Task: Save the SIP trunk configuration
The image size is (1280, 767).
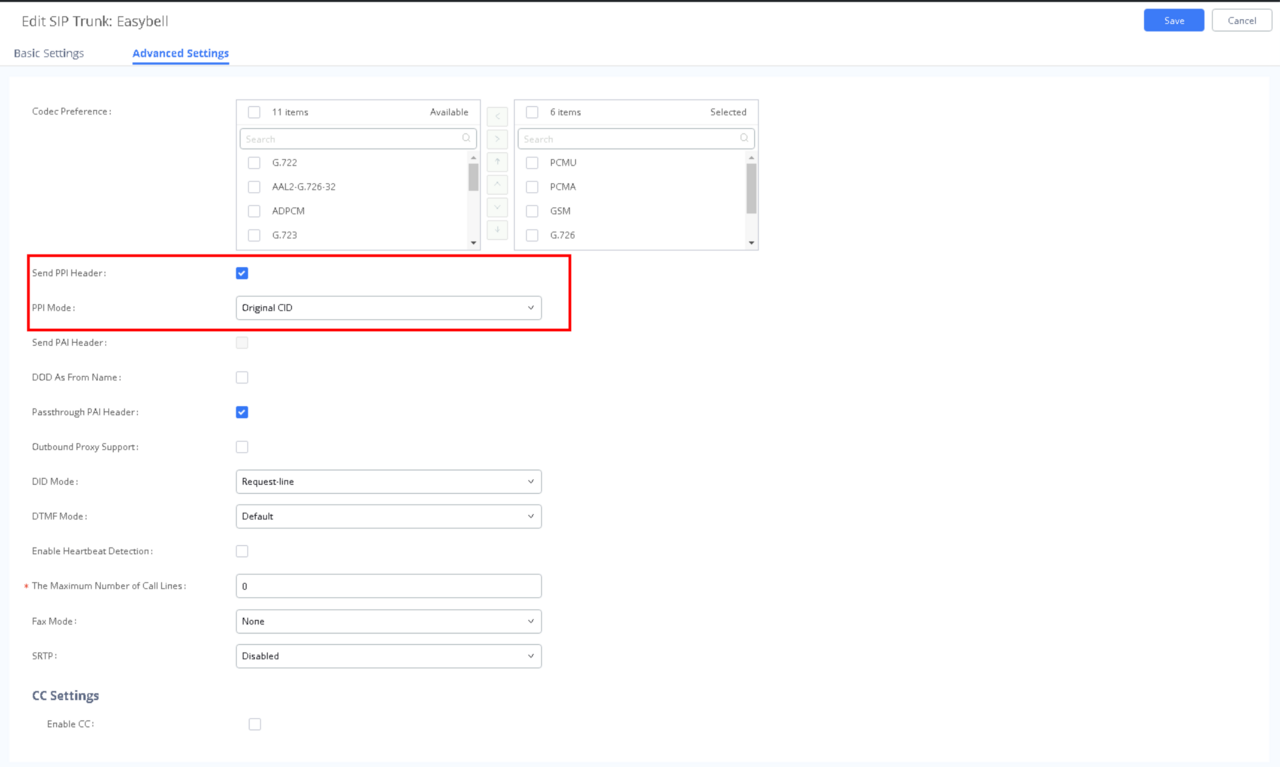Action: pos(1173,20)
